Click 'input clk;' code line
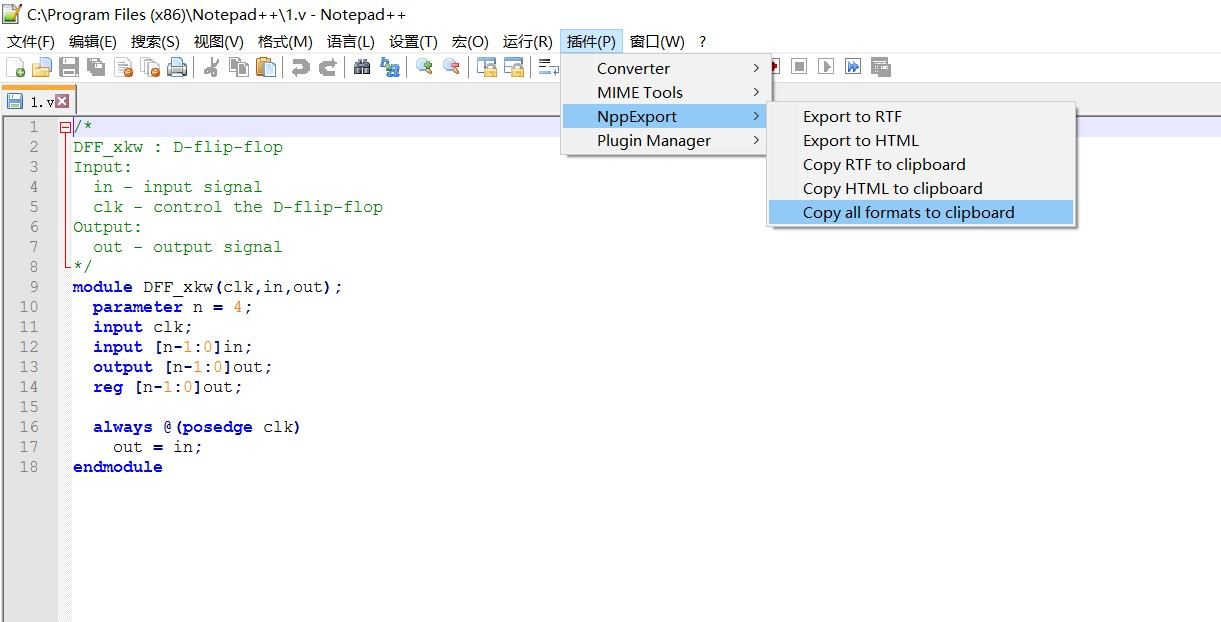1221x622 pixels. 143,327
